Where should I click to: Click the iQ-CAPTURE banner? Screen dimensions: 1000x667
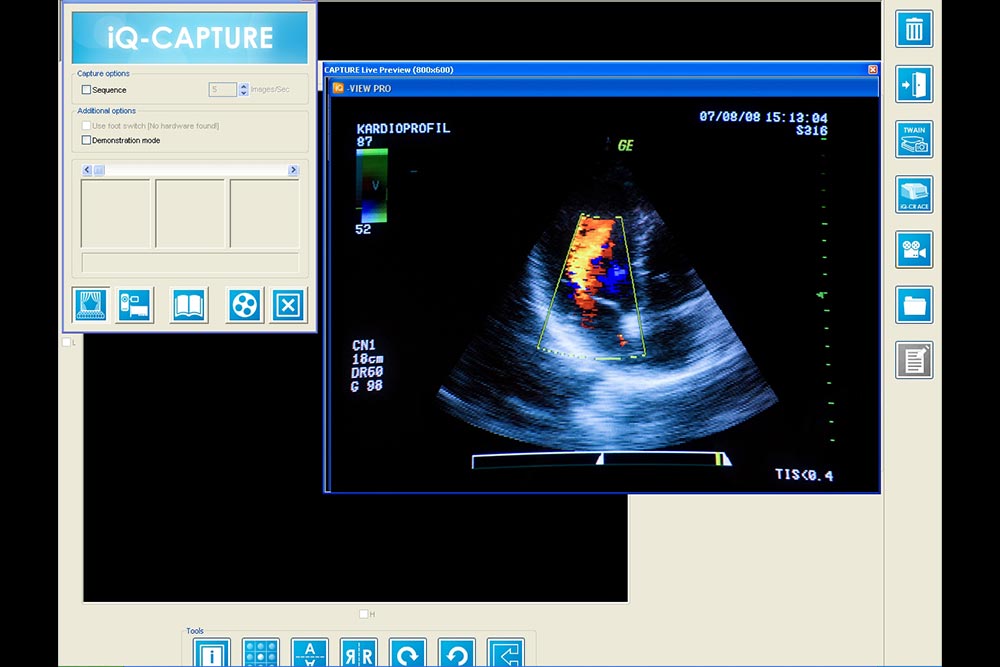point(189,38)
